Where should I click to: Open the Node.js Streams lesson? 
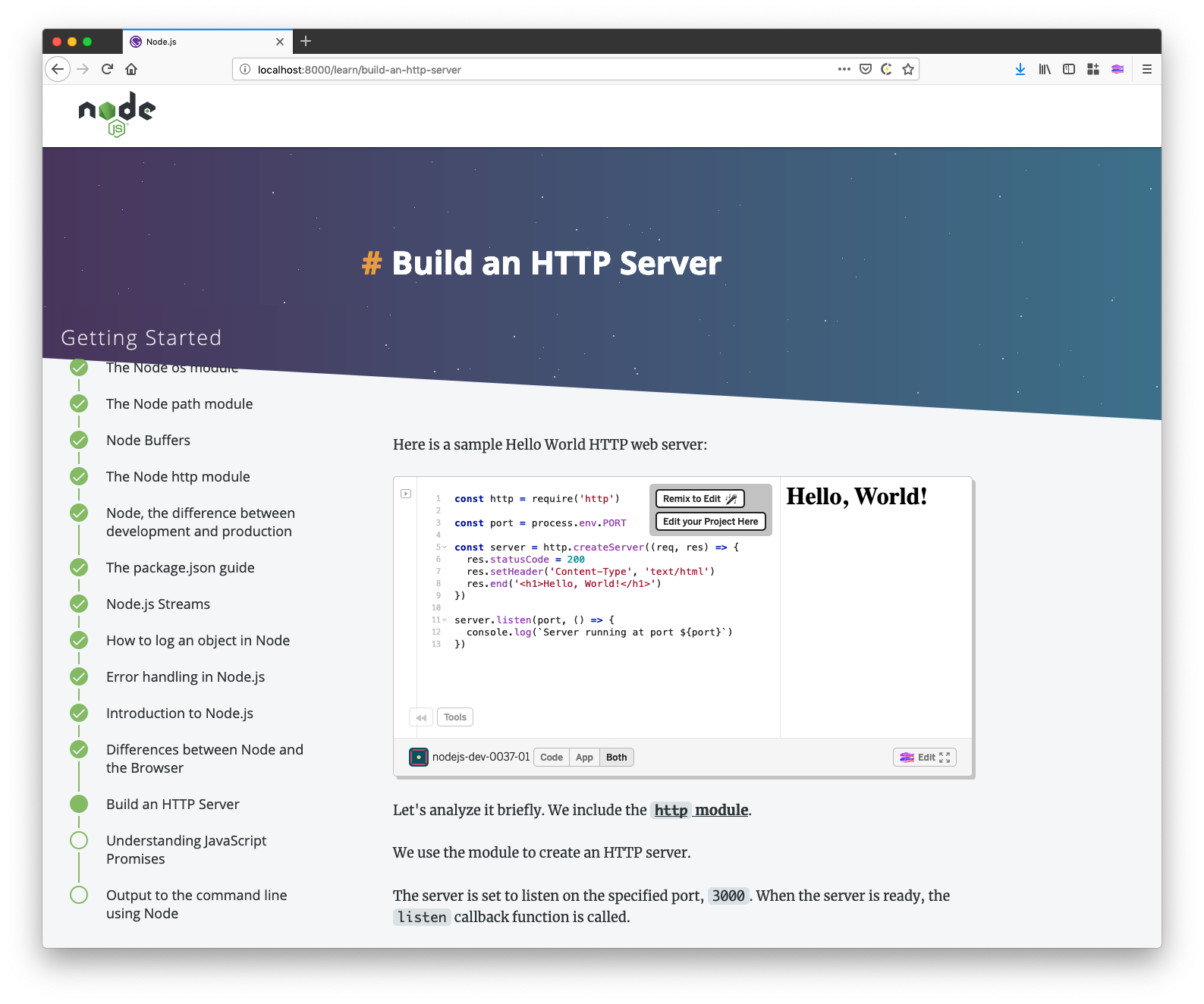coord(159,604)
